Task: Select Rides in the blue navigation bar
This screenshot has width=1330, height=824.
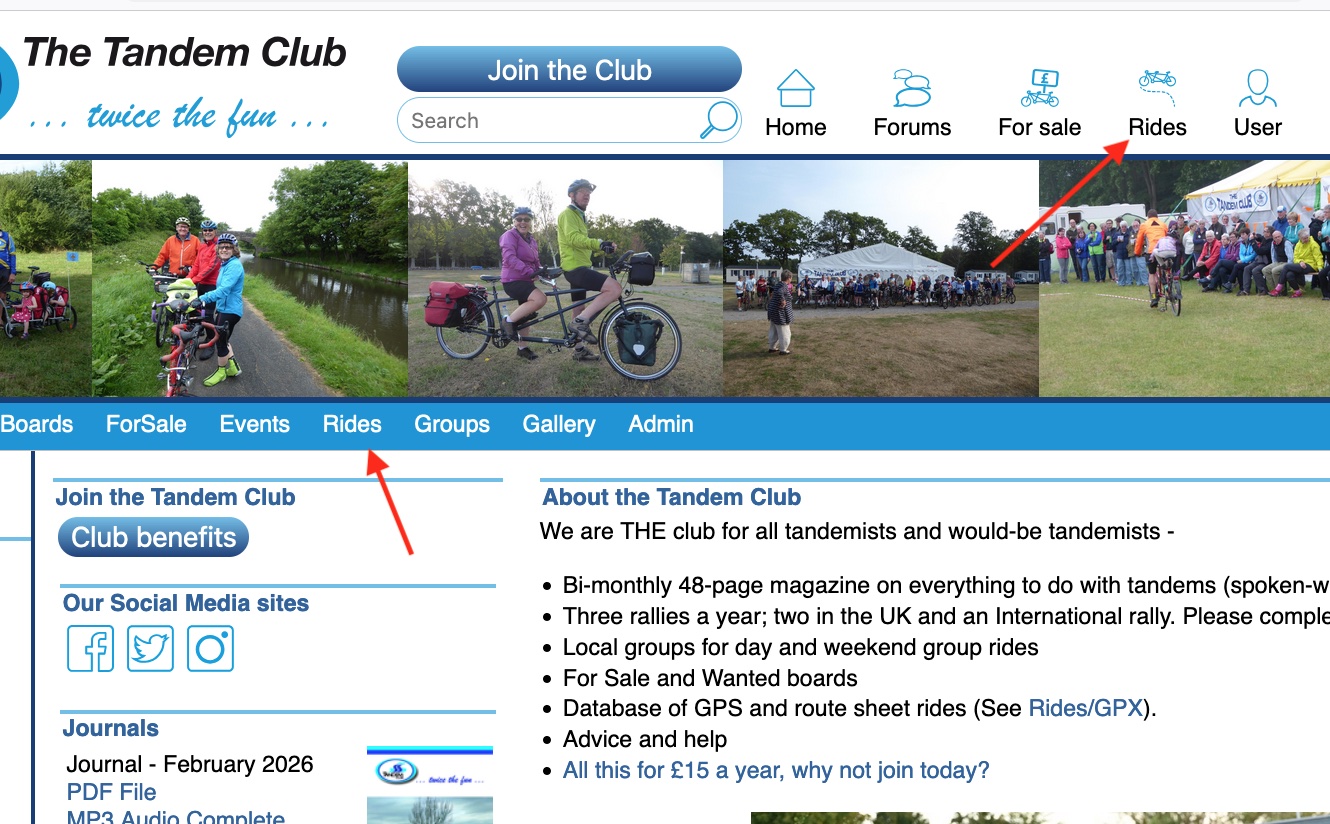Action: coord(352,424)
